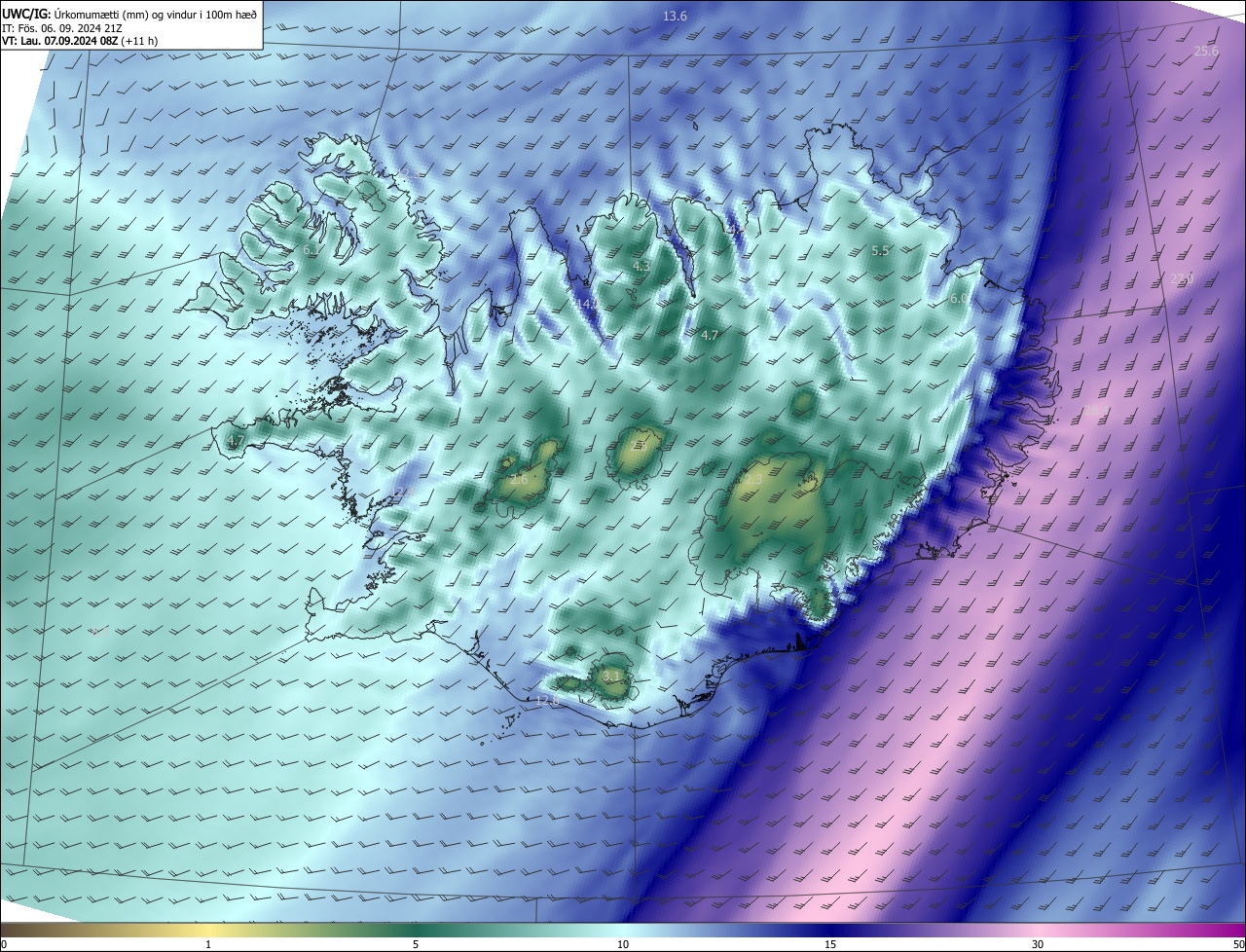Click the 4.3 value in north Iceland
This screenshot has width=1246, height=952.
pyautogui.click(x=641, y=266)
